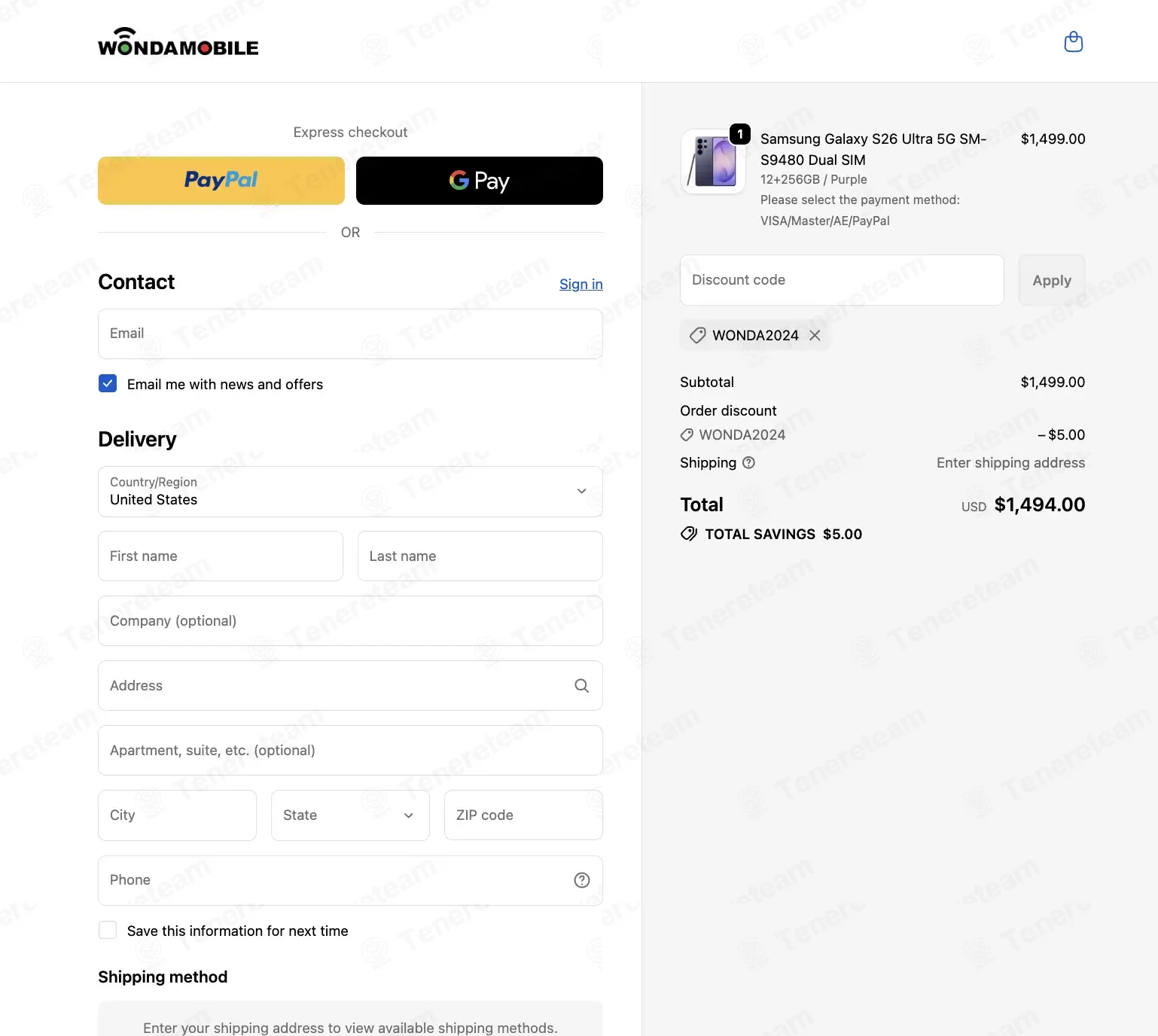Click the Discount code input field
This screenshot has height=1036, width=1158.
842,280
